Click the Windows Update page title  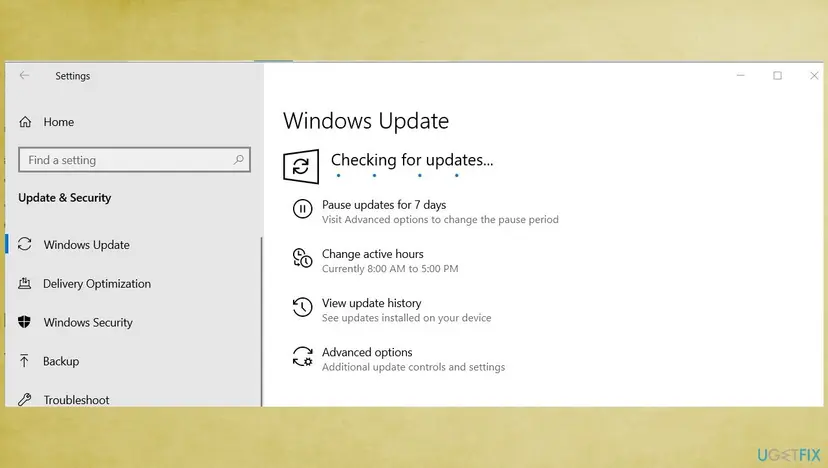[x=366, y=121]
